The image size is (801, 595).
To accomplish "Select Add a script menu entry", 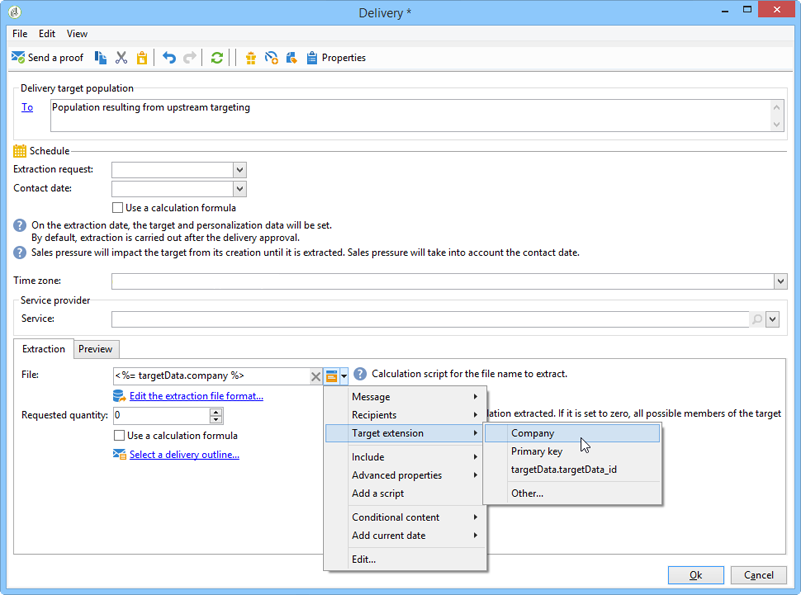I will (406, 494).
